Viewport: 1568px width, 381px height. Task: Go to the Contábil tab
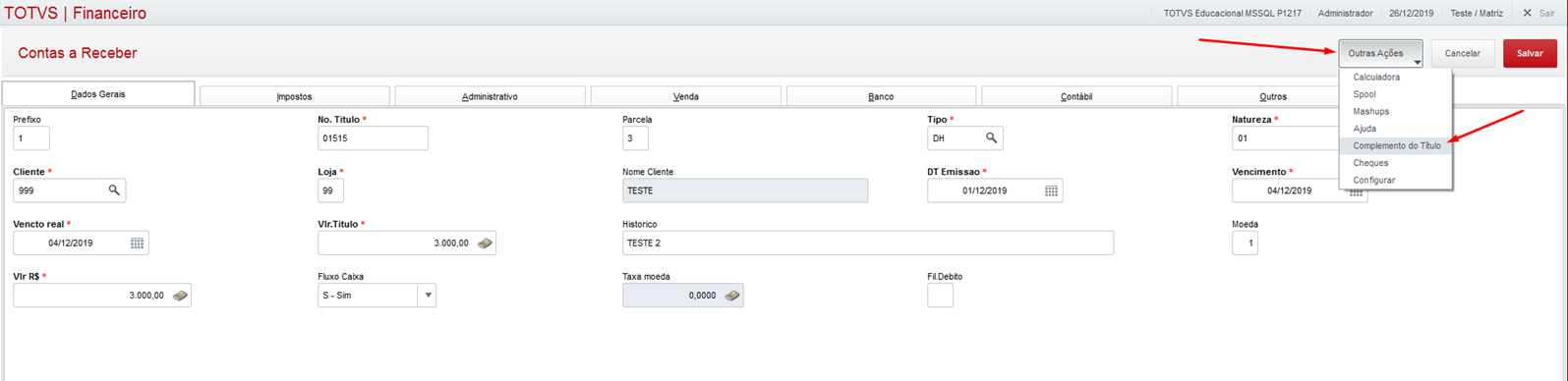pos(1076,96)
